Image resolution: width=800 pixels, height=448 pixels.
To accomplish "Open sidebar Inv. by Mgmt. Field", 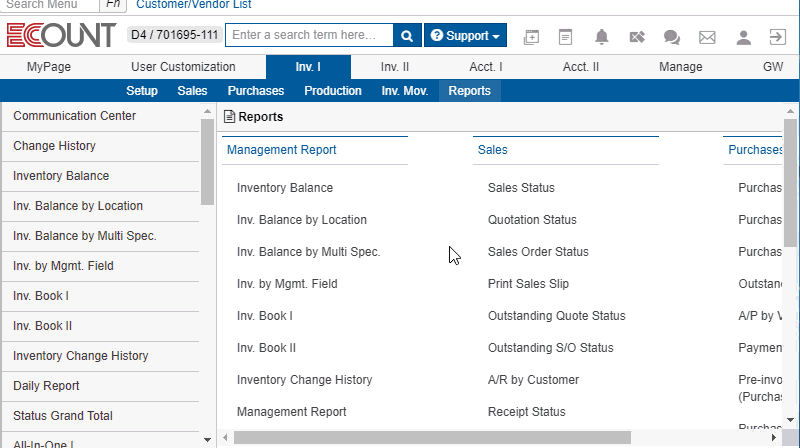I will pos(101,266).
